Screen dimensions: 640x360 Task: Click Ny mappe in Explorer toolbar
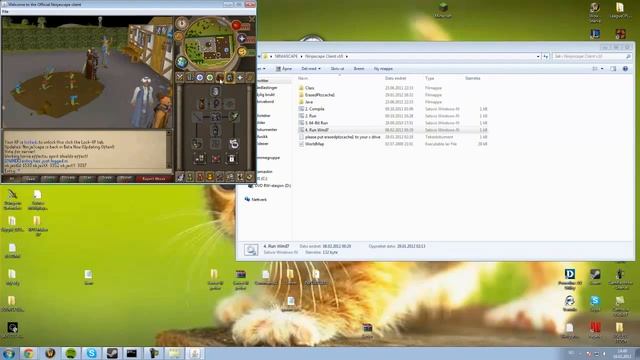pos(383,69)
